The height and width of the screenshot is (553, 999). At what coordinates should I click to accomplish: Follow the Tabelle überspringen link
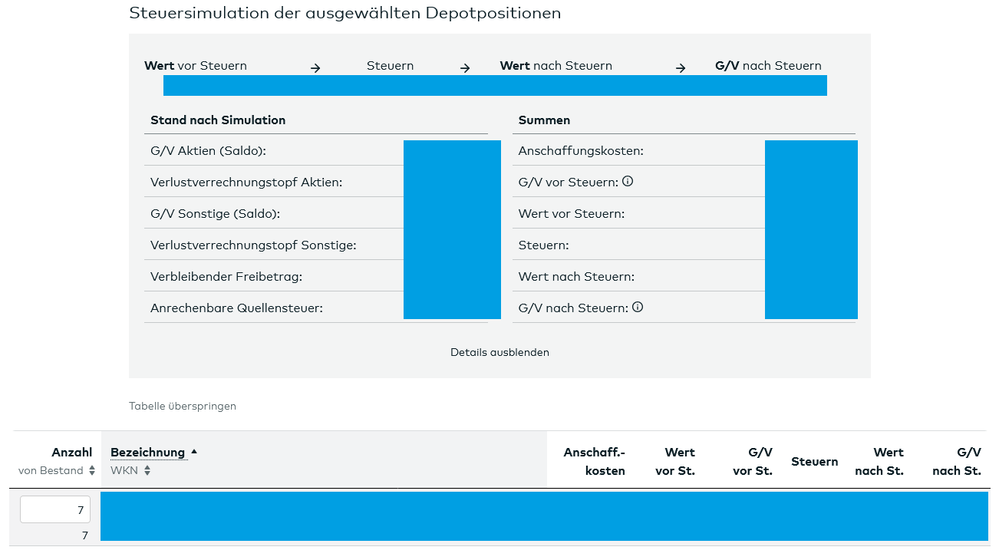(x=182, y=406)
